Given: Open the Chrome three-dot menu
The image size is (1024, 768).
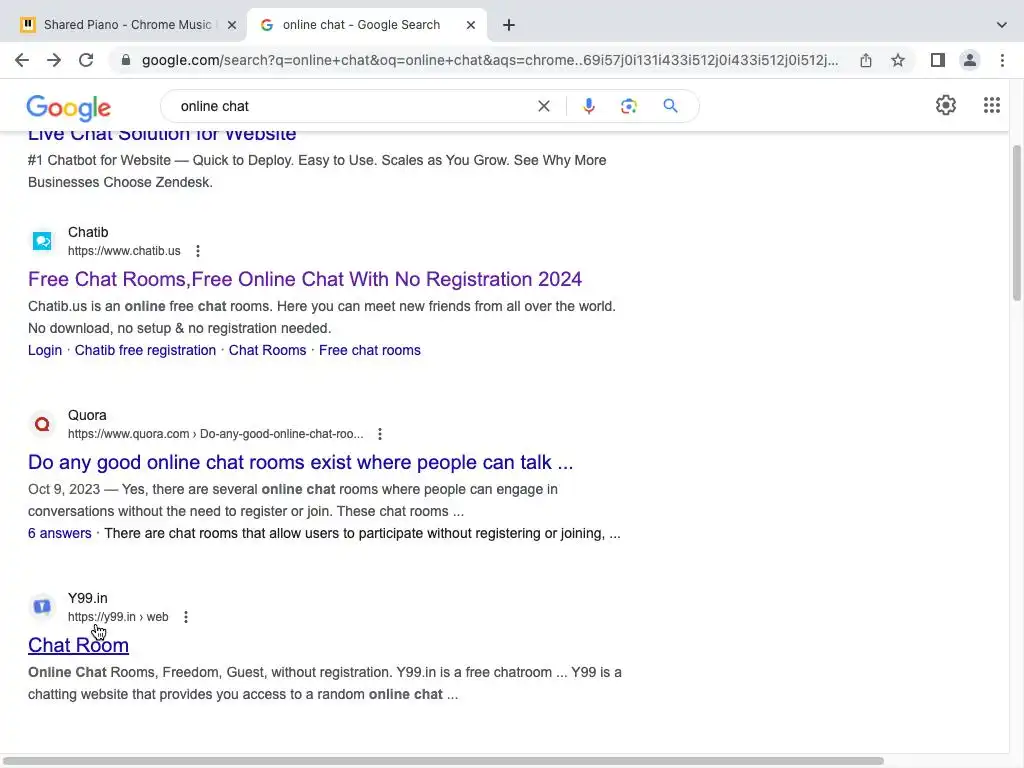Looking at the screenshot, I should pyautogui.click(x=1002, y=60).
